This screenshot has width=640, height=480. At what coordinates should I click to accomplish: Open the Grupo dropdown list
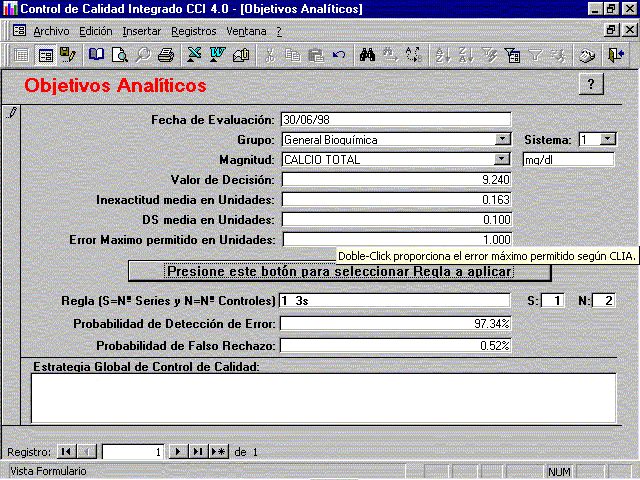coord(503,140)
